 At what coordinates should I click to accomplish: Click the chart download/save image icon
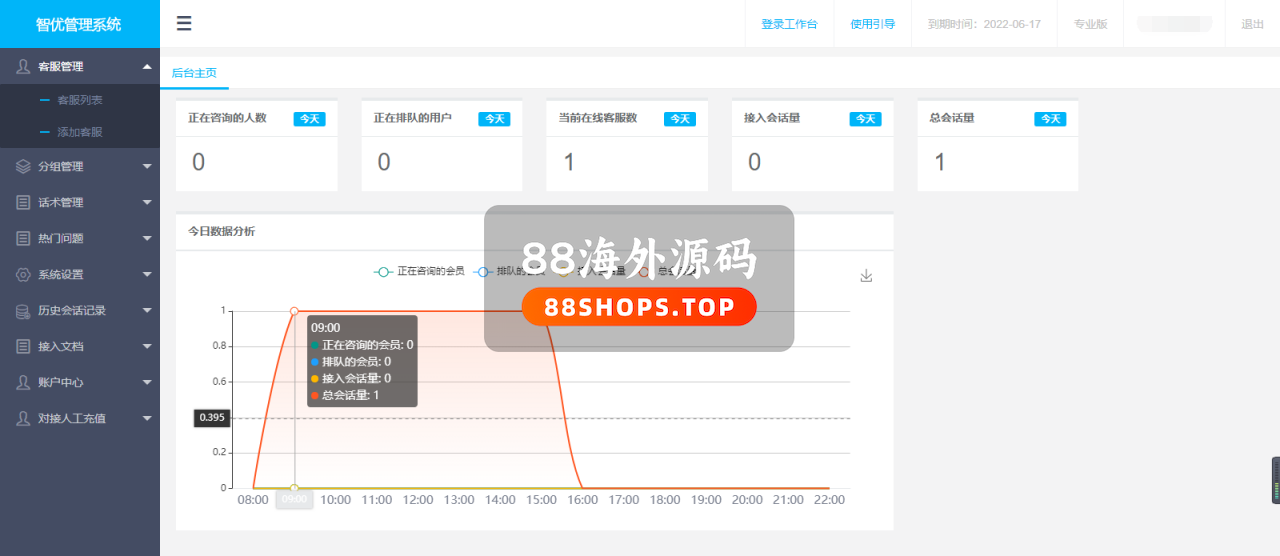click(x=866, y=276)
